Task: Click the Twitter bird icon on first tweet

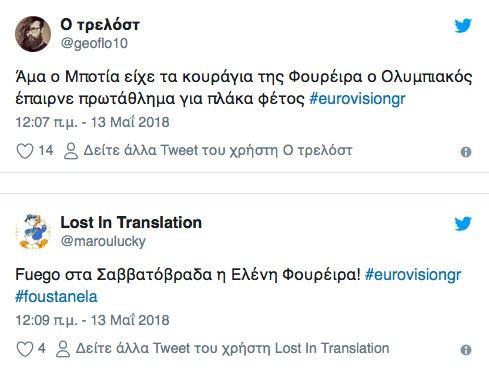Action: 463,26
